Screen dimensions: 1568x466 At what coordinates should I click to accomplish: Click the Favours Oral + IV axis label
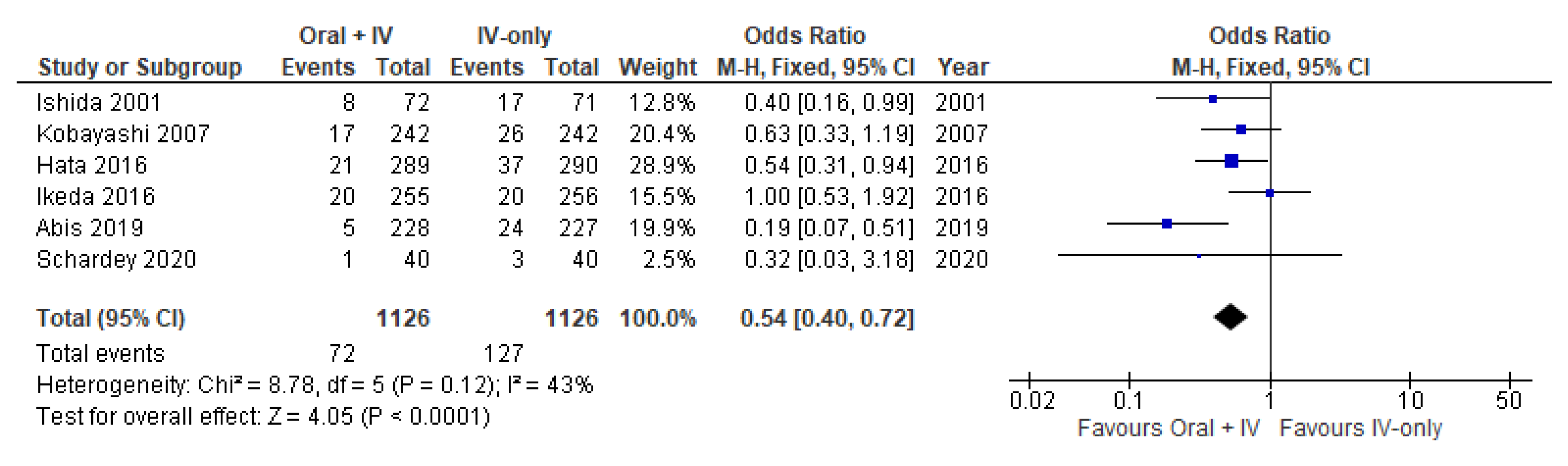point(1168,428)
